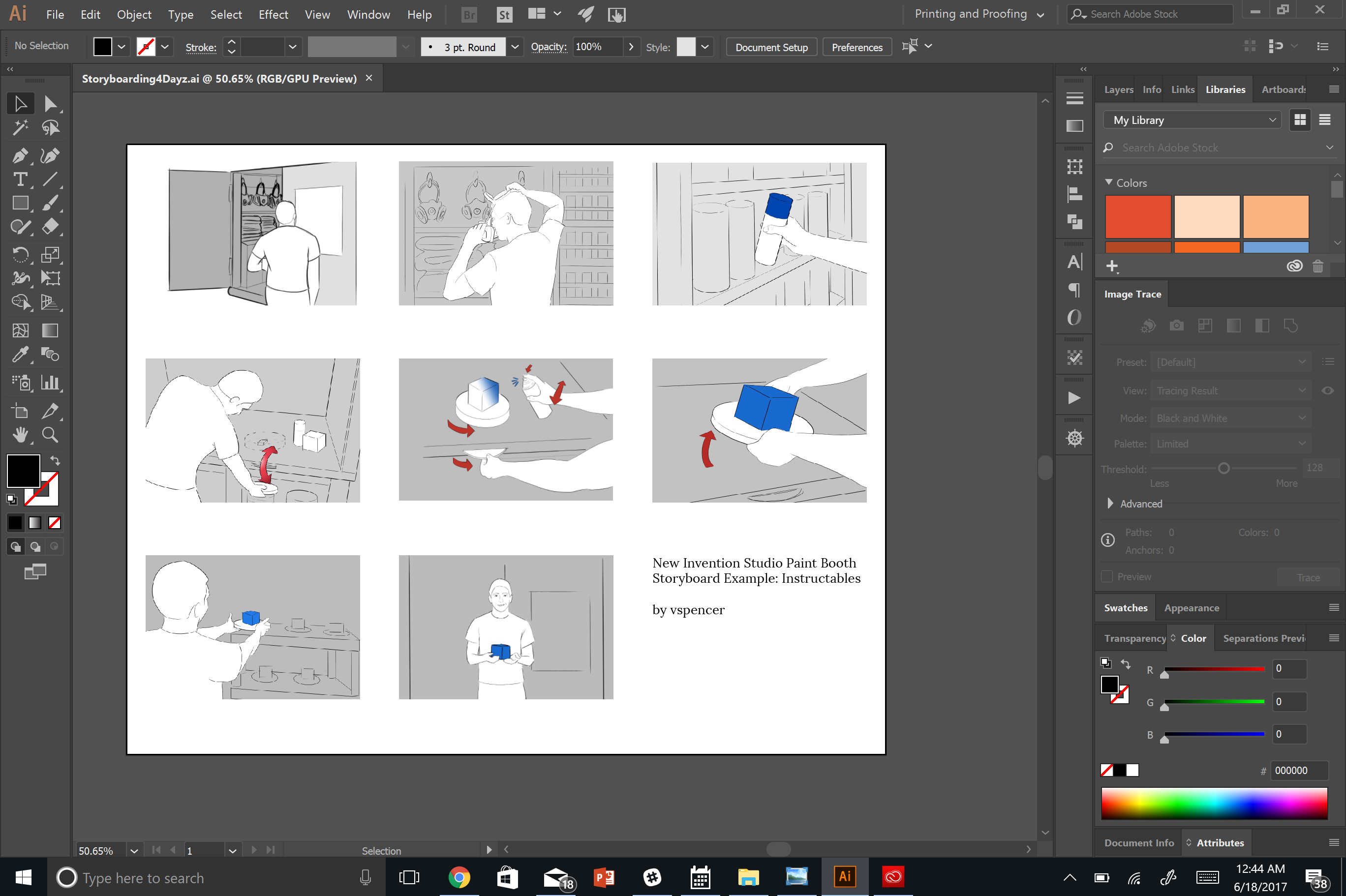The image size is (1346, 896).
Task: Open Adobe Bridge from toolbar
Action: coord(469,15)
